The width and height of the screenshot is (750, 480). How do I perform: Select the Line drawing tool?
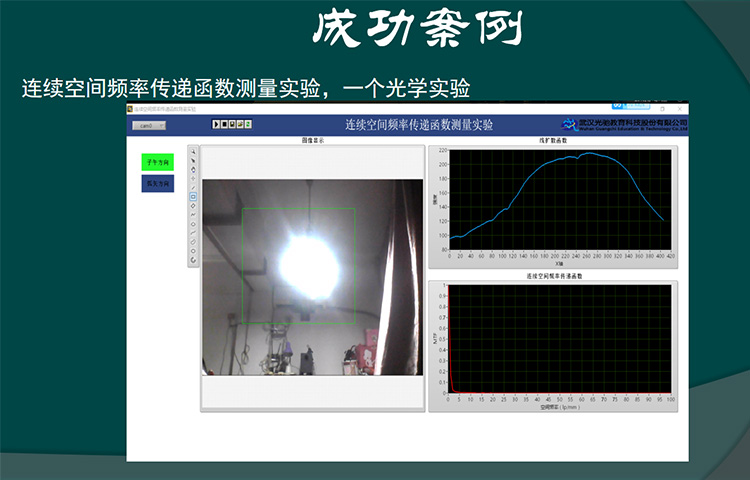point(193,187)
